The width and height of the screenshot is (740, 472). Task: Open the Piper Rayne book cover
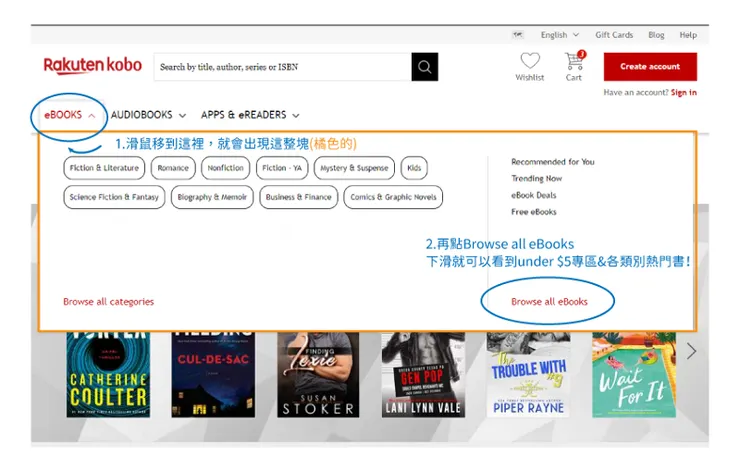click(x=528, y=375)
